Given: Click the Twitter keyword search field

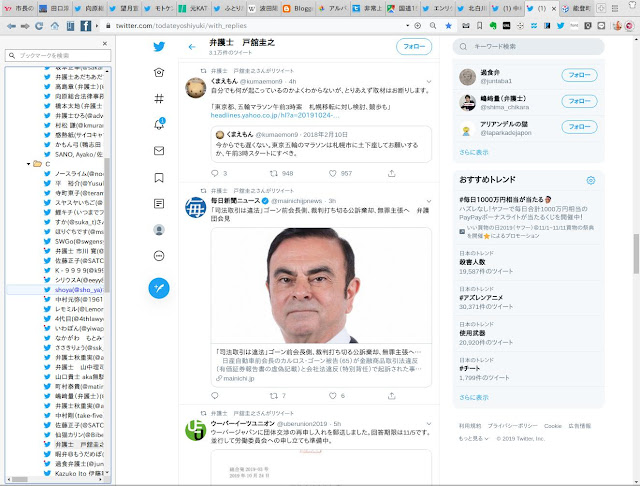Looking at the screenshot, I should click(529, 47).
